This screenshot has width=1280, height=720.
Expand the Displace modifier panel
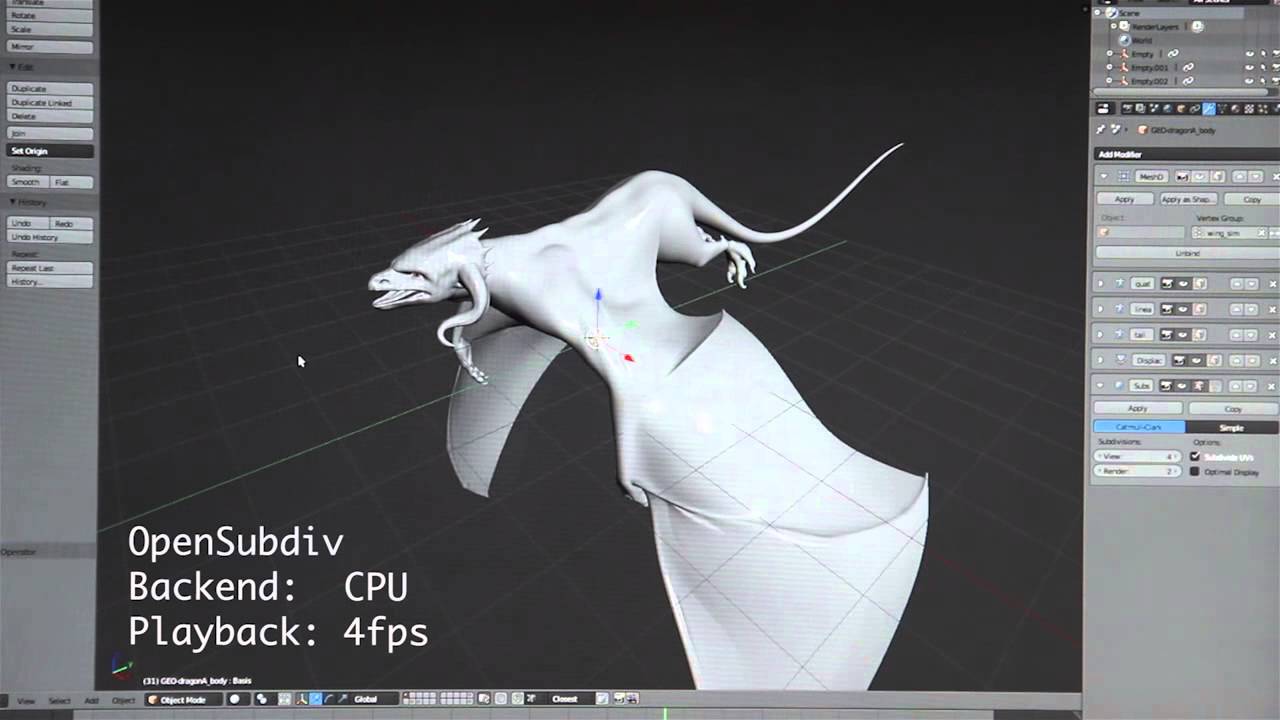pos(1101,360)
